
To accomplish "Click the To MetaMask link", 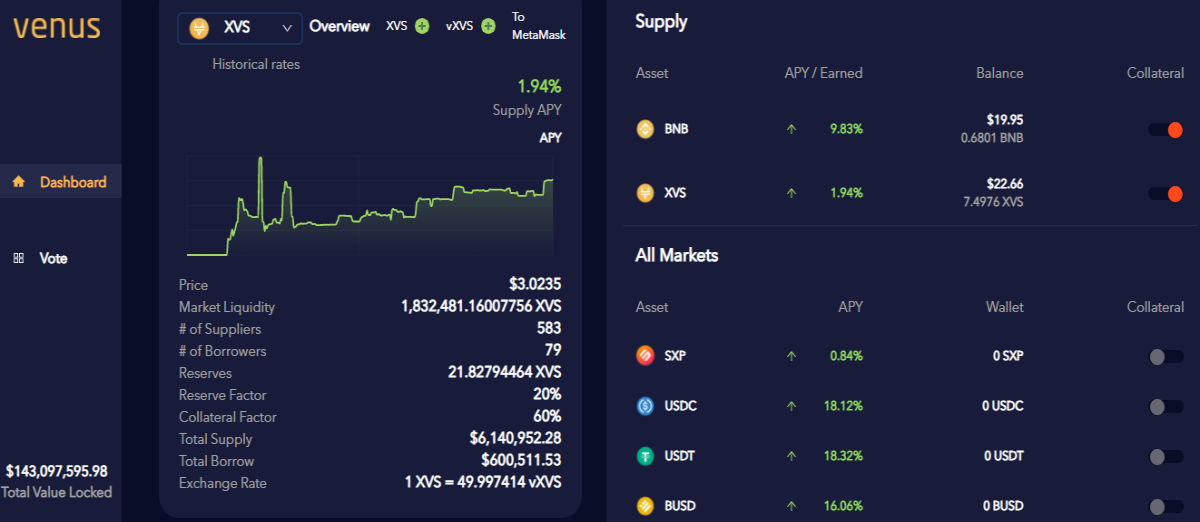I will 538,26.
